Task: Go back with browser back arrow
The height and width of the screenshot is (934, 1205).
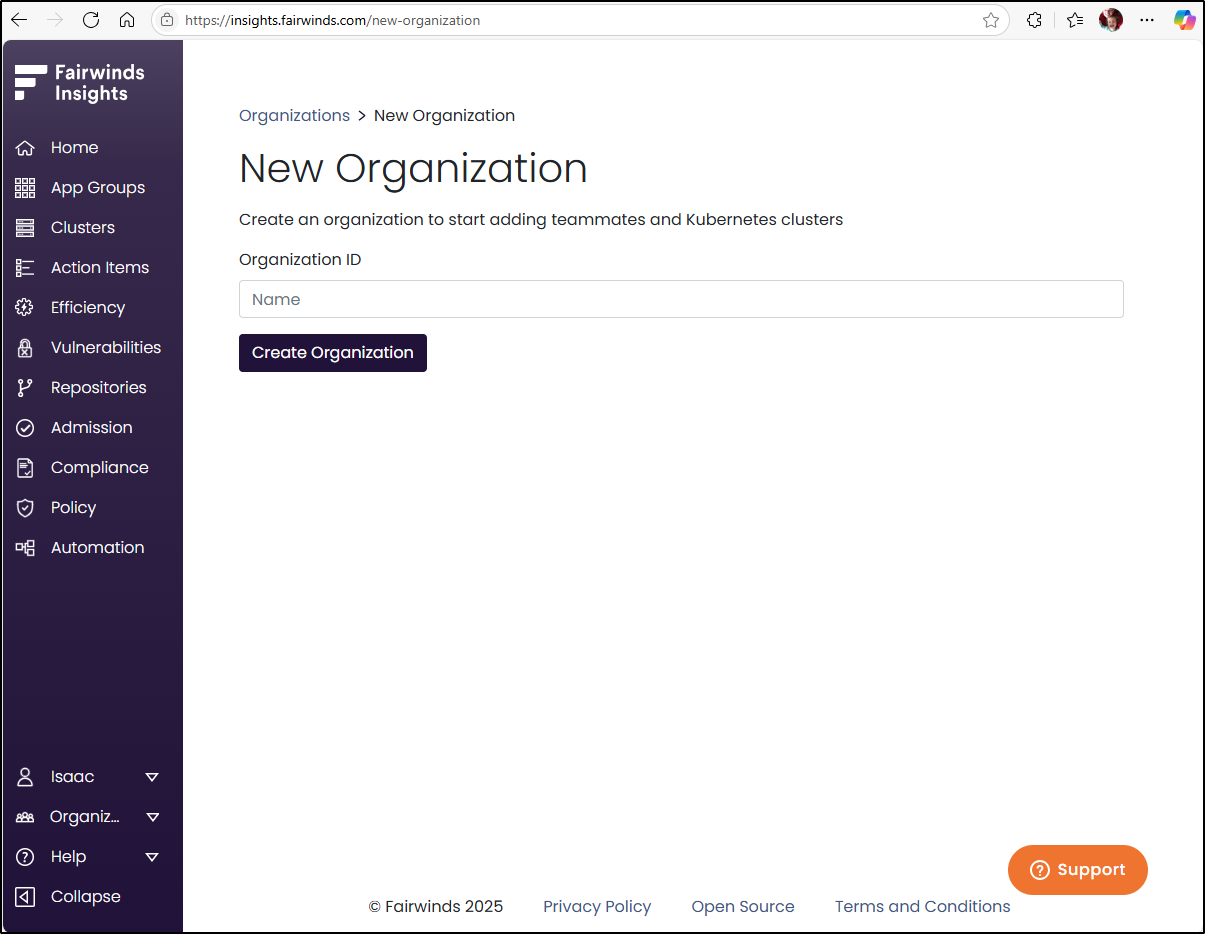Action: click(19, 20)
